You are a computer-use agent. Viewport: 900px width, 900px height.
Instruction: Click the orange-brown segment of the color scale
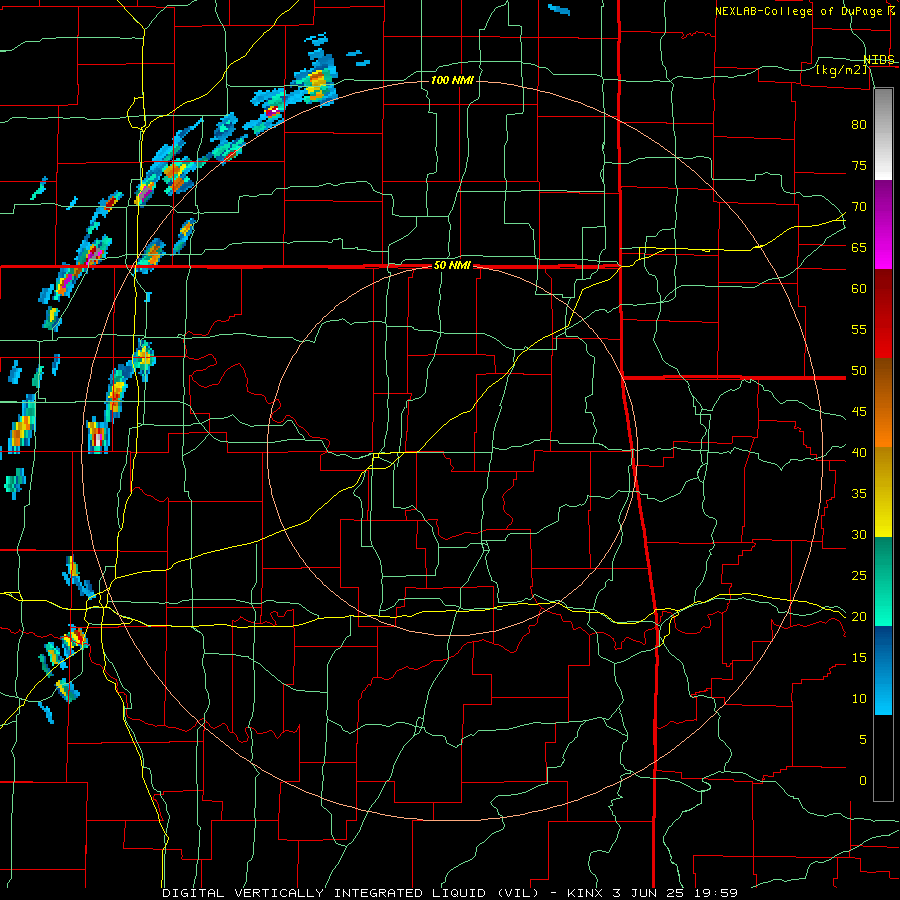(883, 403)
